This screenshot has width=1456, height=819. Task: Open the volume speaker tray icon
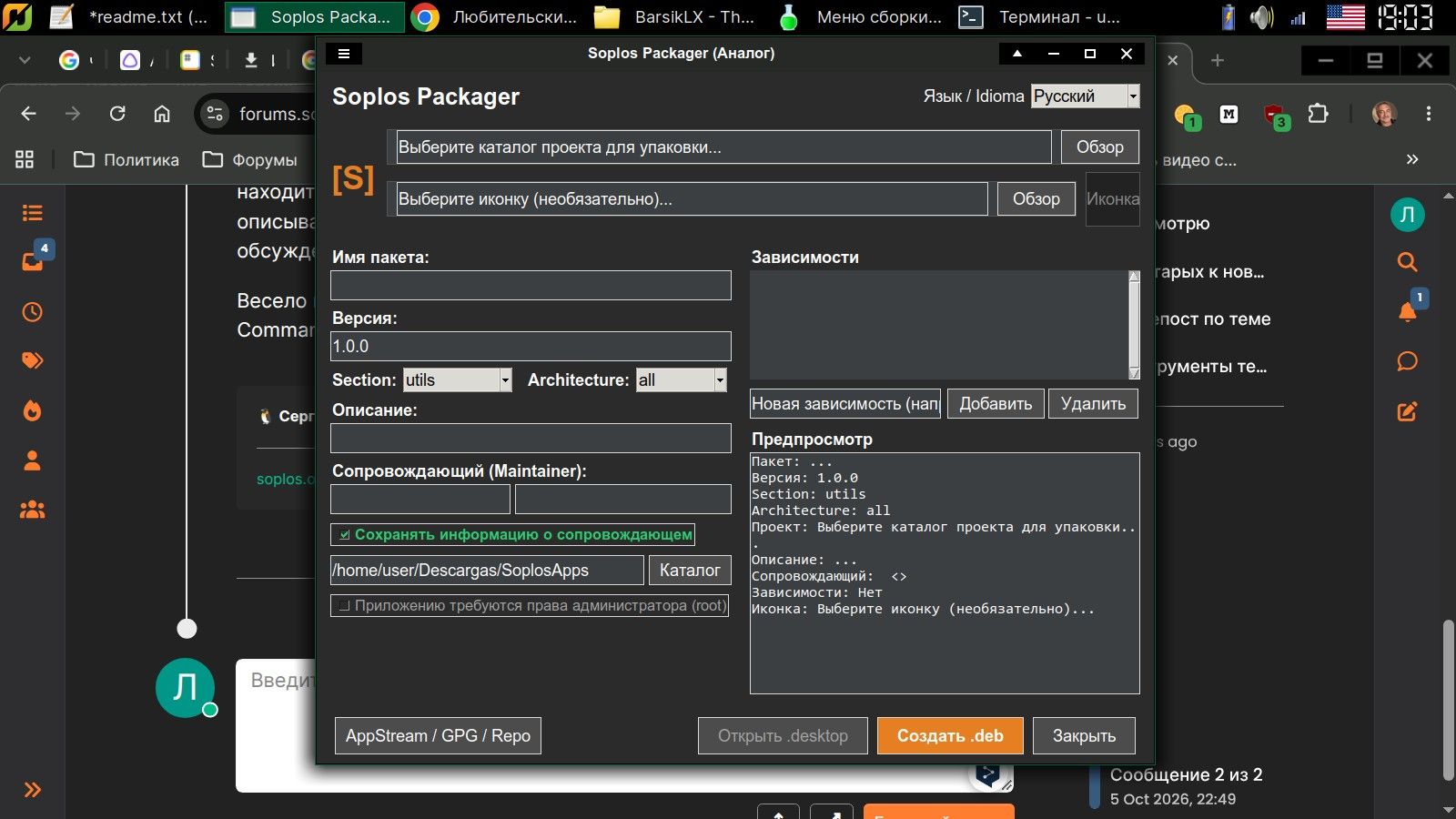pyautogui.click(x=1261, y=17)
